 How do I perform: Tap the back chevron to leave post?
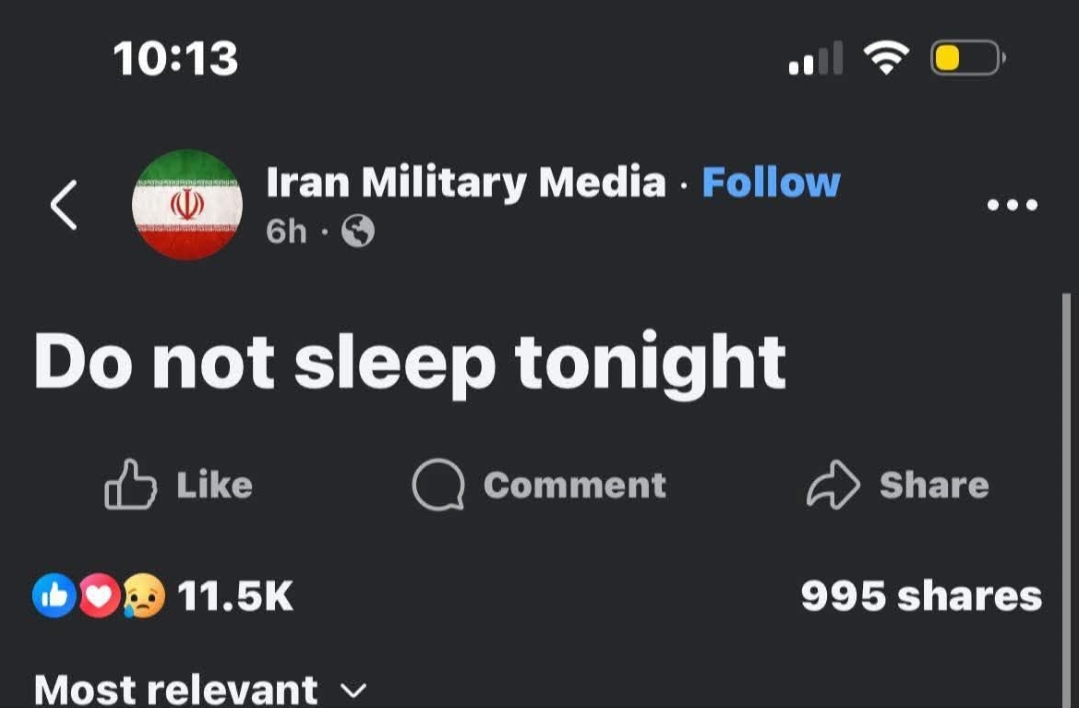(x=63, y=205)
